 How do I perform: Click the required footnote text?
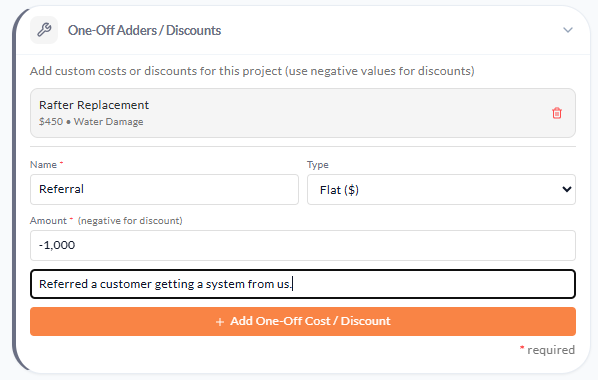[x=551, y=350]
